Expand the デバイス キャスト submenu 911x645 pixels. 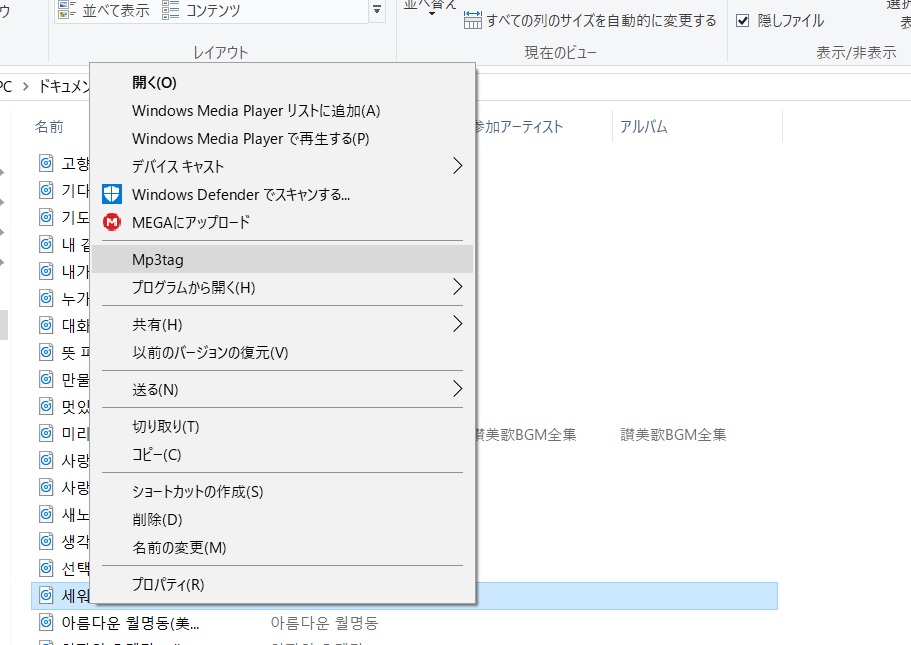click(x=458, y=166)
